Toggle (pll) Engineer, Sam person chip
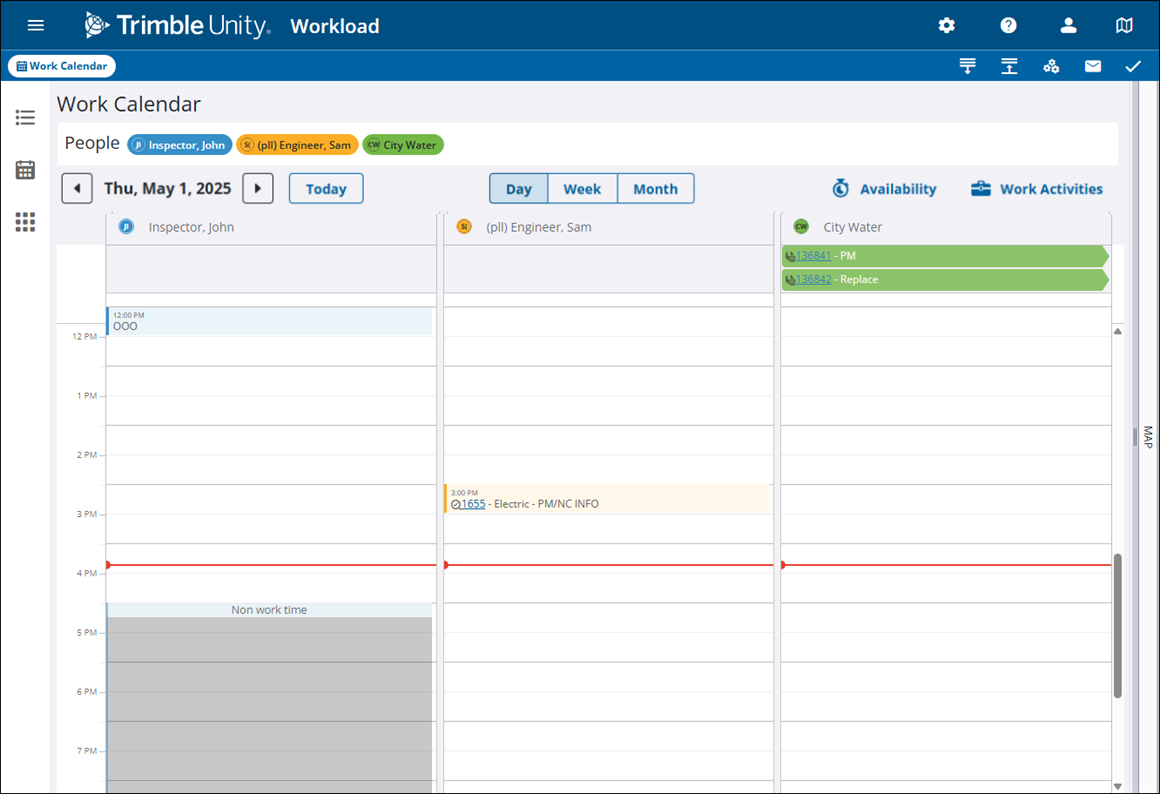Image resolution: width=1160 pixels, height=794 pixels. coord(297,145)
